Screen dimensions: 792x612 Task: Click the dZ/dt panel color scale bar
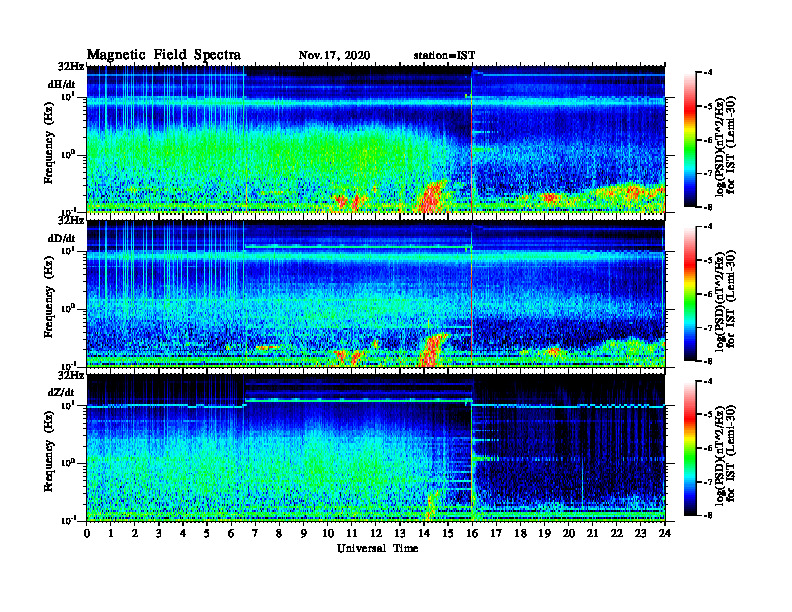690,448
